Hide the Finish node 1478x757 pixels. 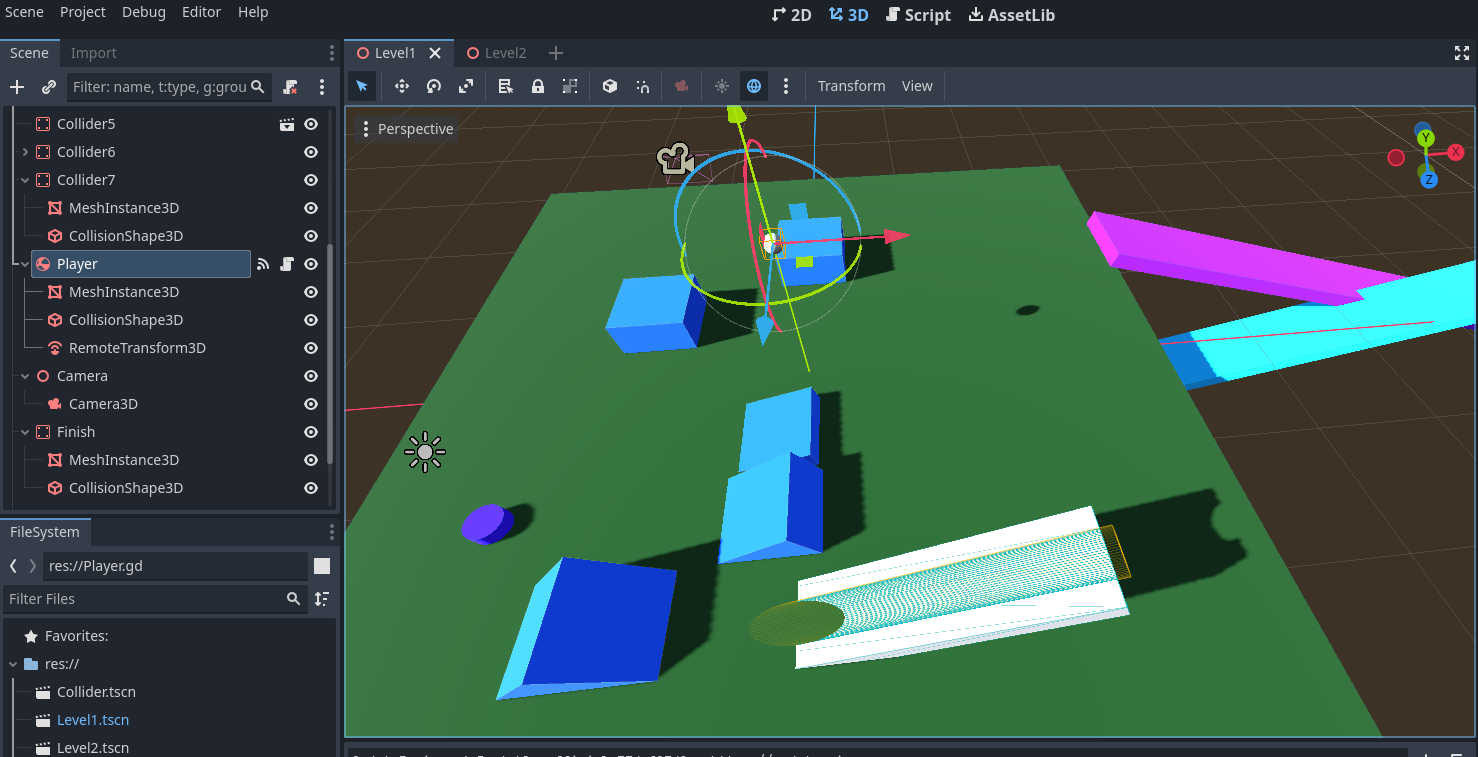click(311, 432)
